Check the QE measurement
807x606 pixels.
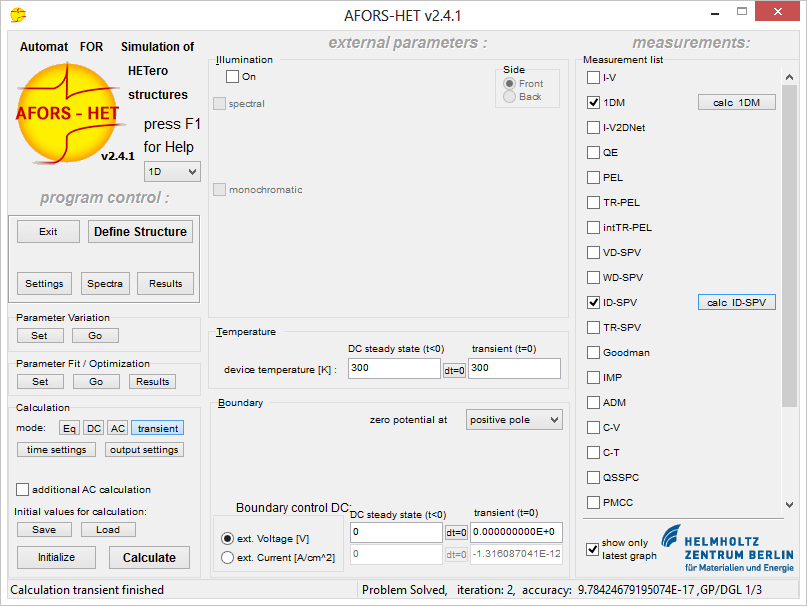click(x=593, y=152)
